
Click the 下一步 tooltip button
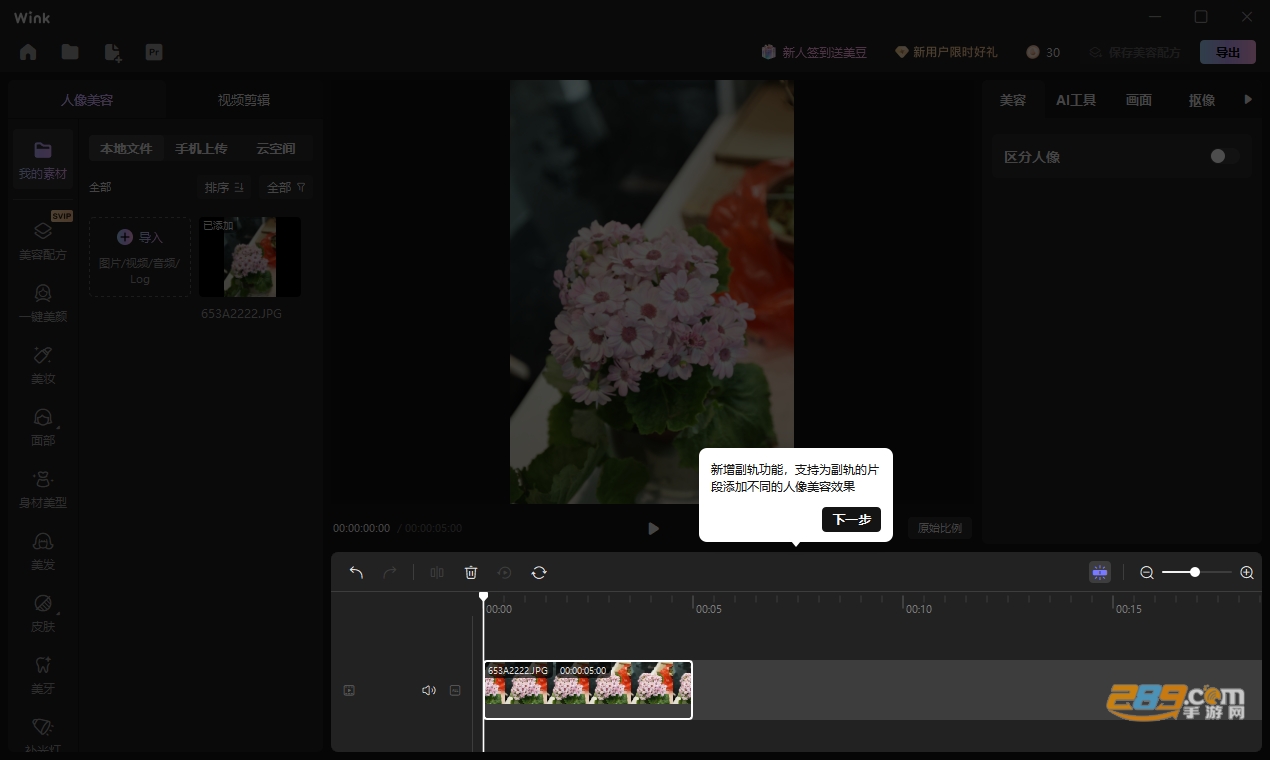coord(851,519)
